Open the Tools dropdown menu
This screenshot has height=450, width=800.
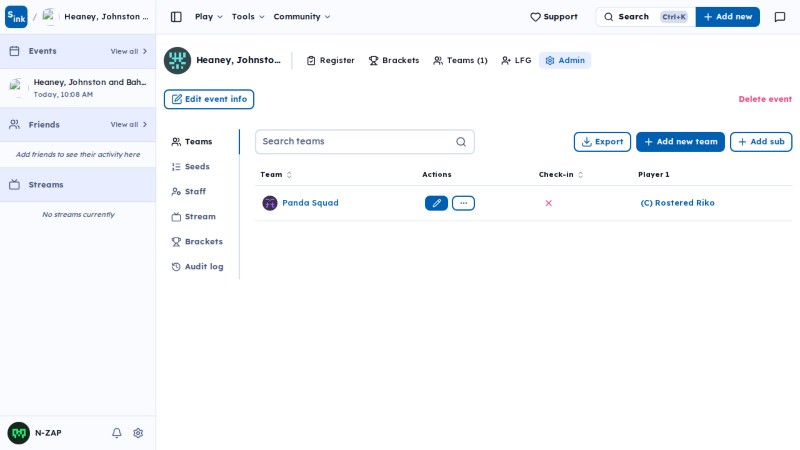[x=248, y=17]
